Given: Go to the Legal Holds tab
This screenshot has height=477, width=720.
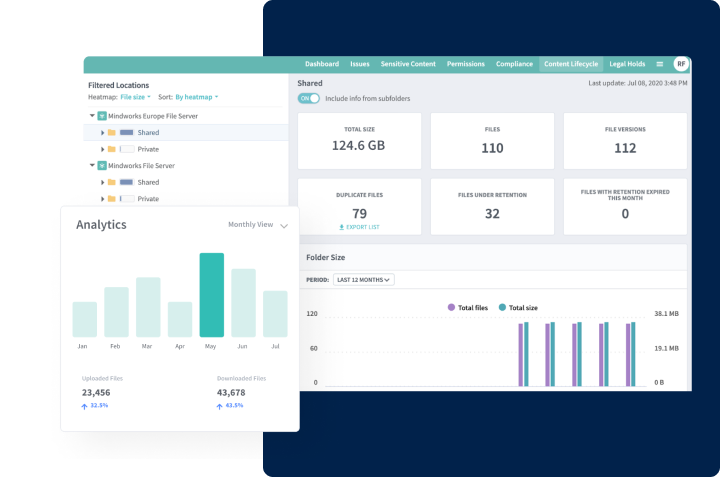Looking at the screenshot, I should pyautogui.click(x=627, y=64).
